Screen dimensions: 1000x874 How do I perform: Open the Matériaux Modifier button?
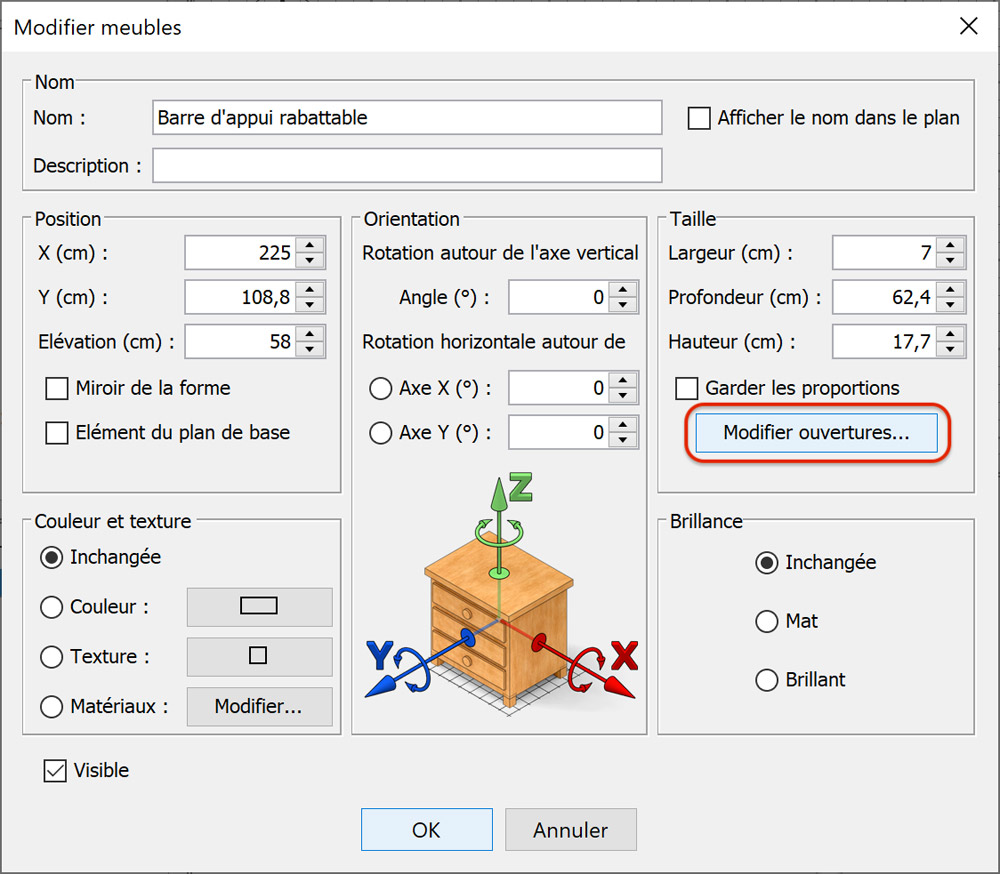click(x=259, y=707)
